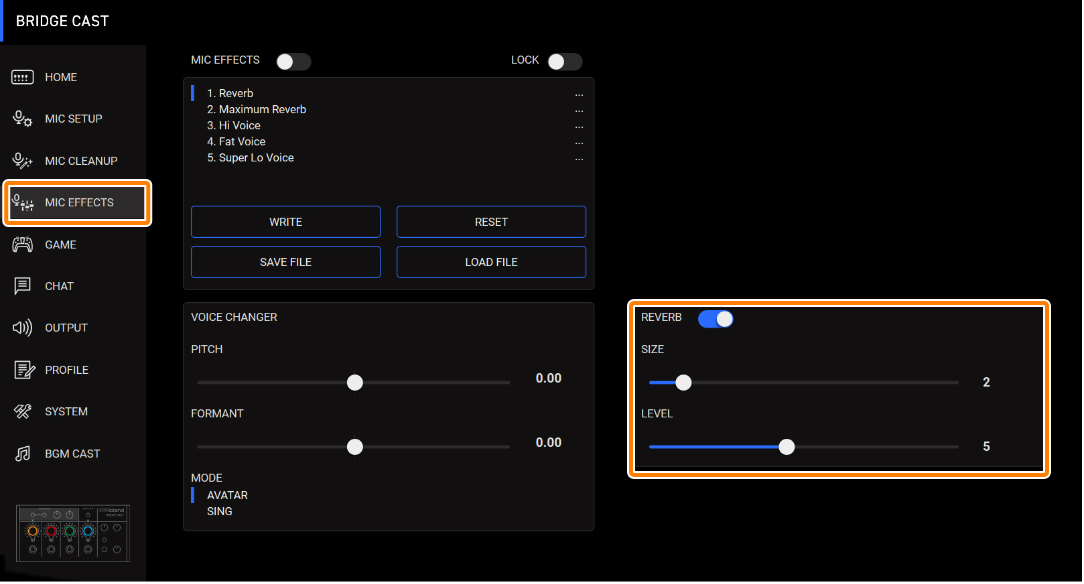Viewport: 1084px width, 584px height.
Task: Click the GAME controller icon
Action: click(22, 245)
